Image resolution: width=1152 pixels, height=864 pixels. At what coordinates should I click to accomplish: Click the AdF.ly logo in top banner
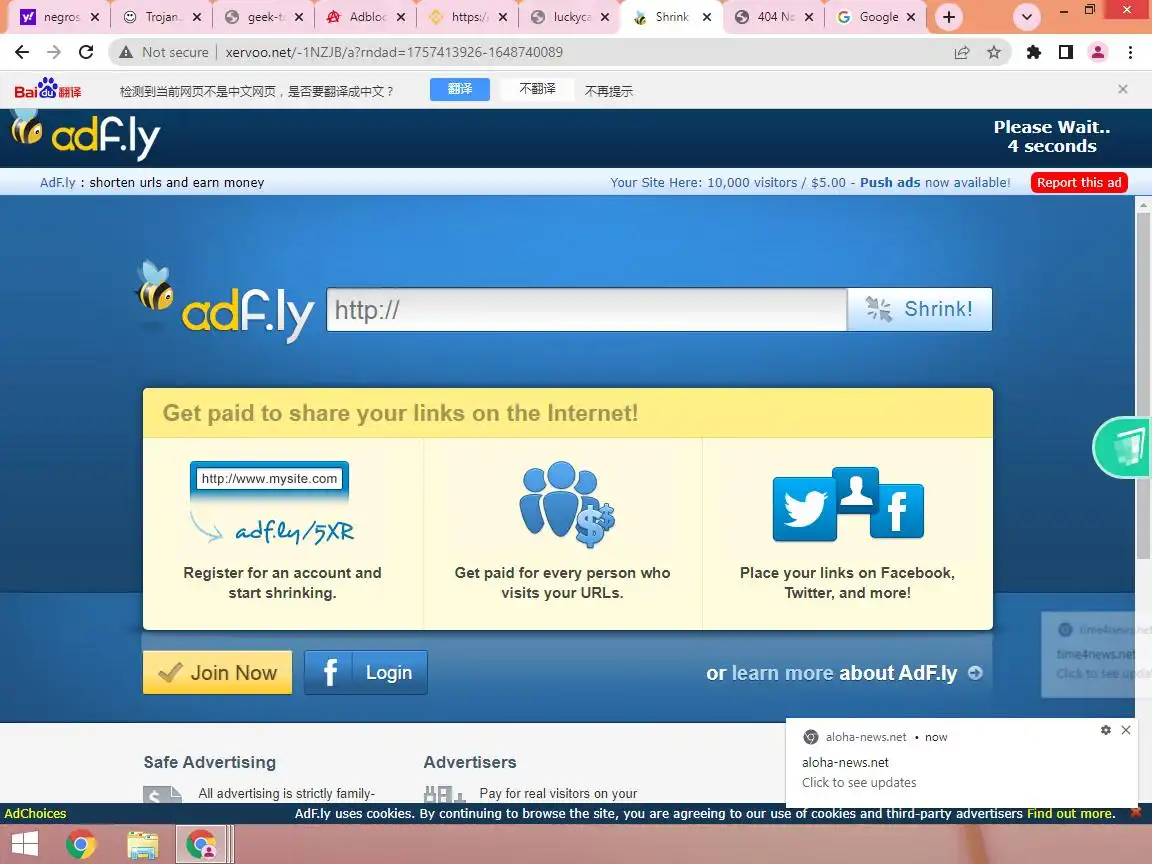(x=85, y=135)
